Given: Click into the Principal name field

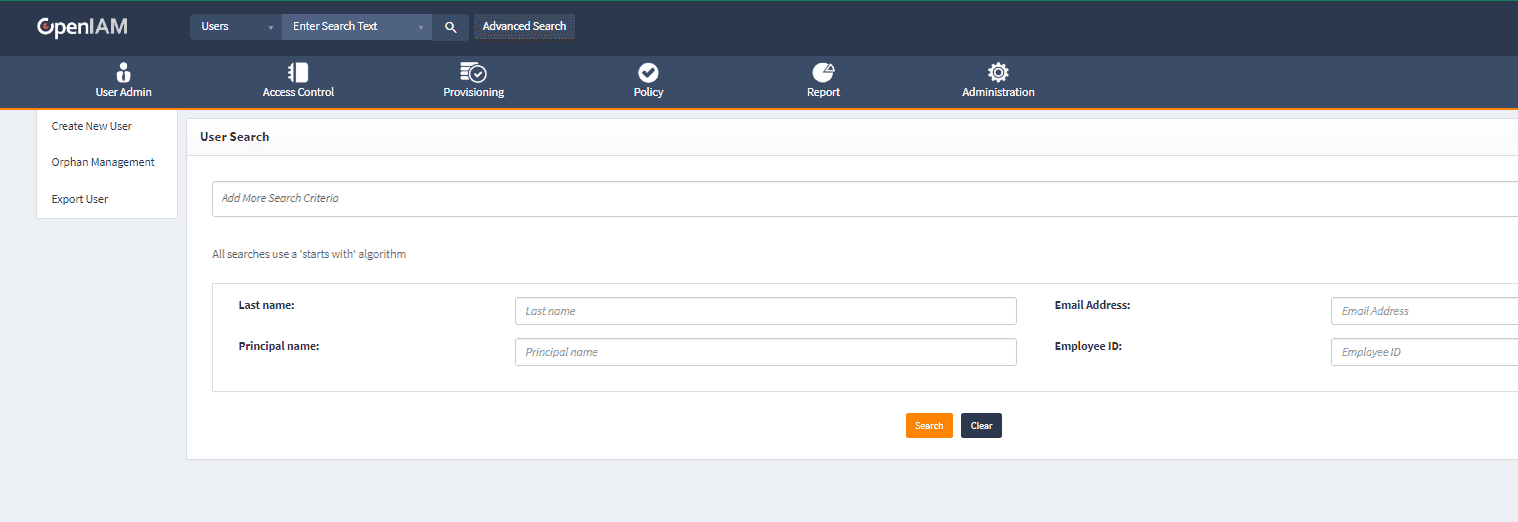Looking at the screenshot, I should point(765,352).
